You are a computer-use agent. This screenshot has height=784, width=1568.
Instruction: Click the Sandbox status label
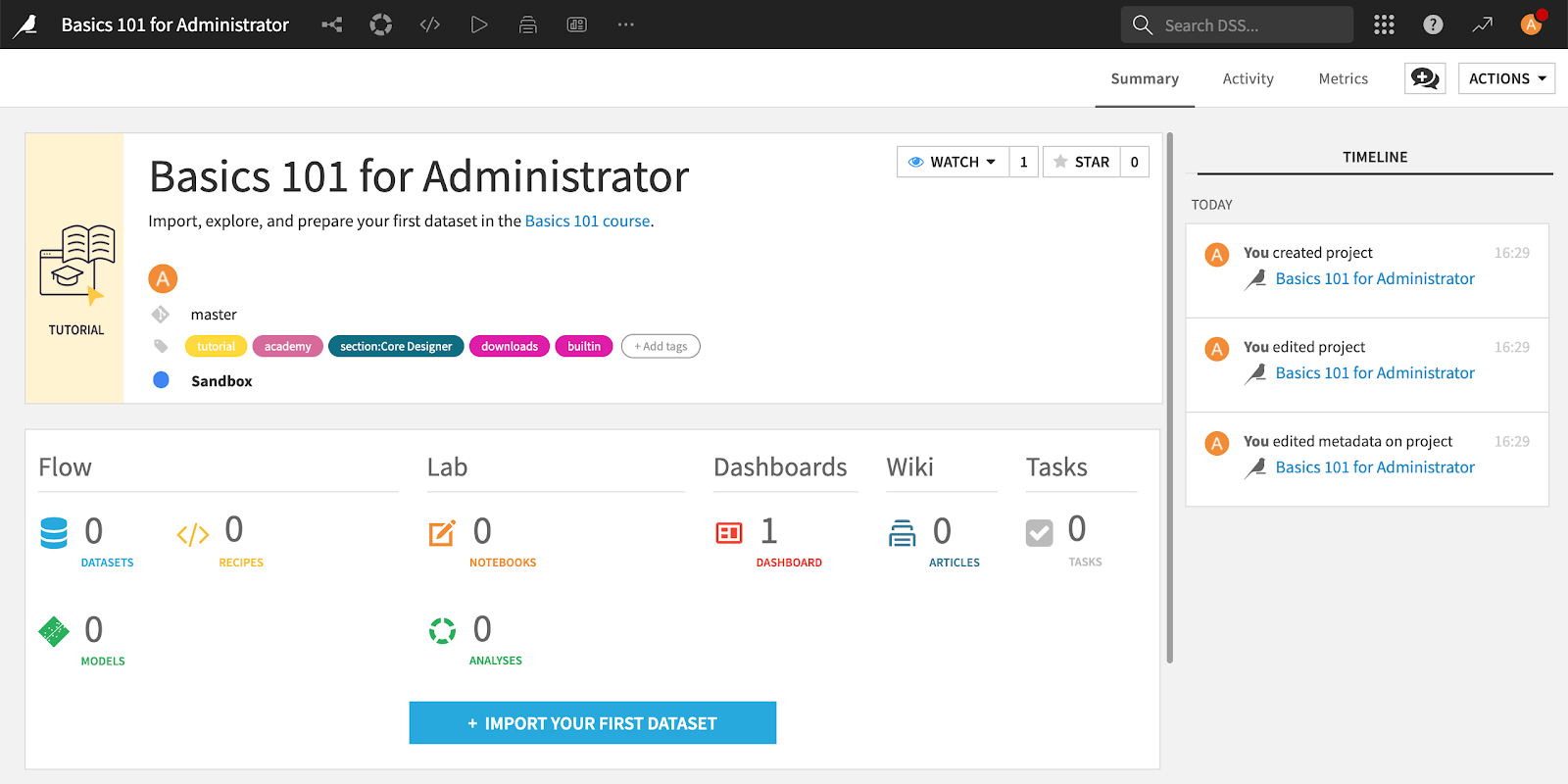[221, 381]
